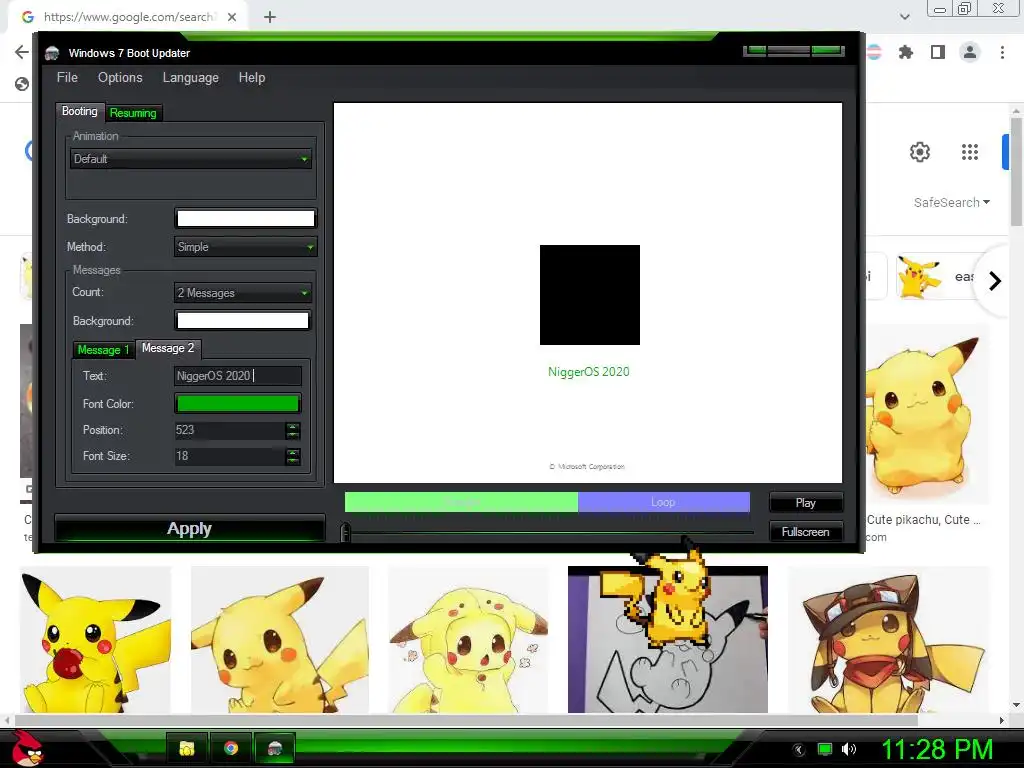
Task: Open the Google apps grid icon
Action: click(970, 152)
